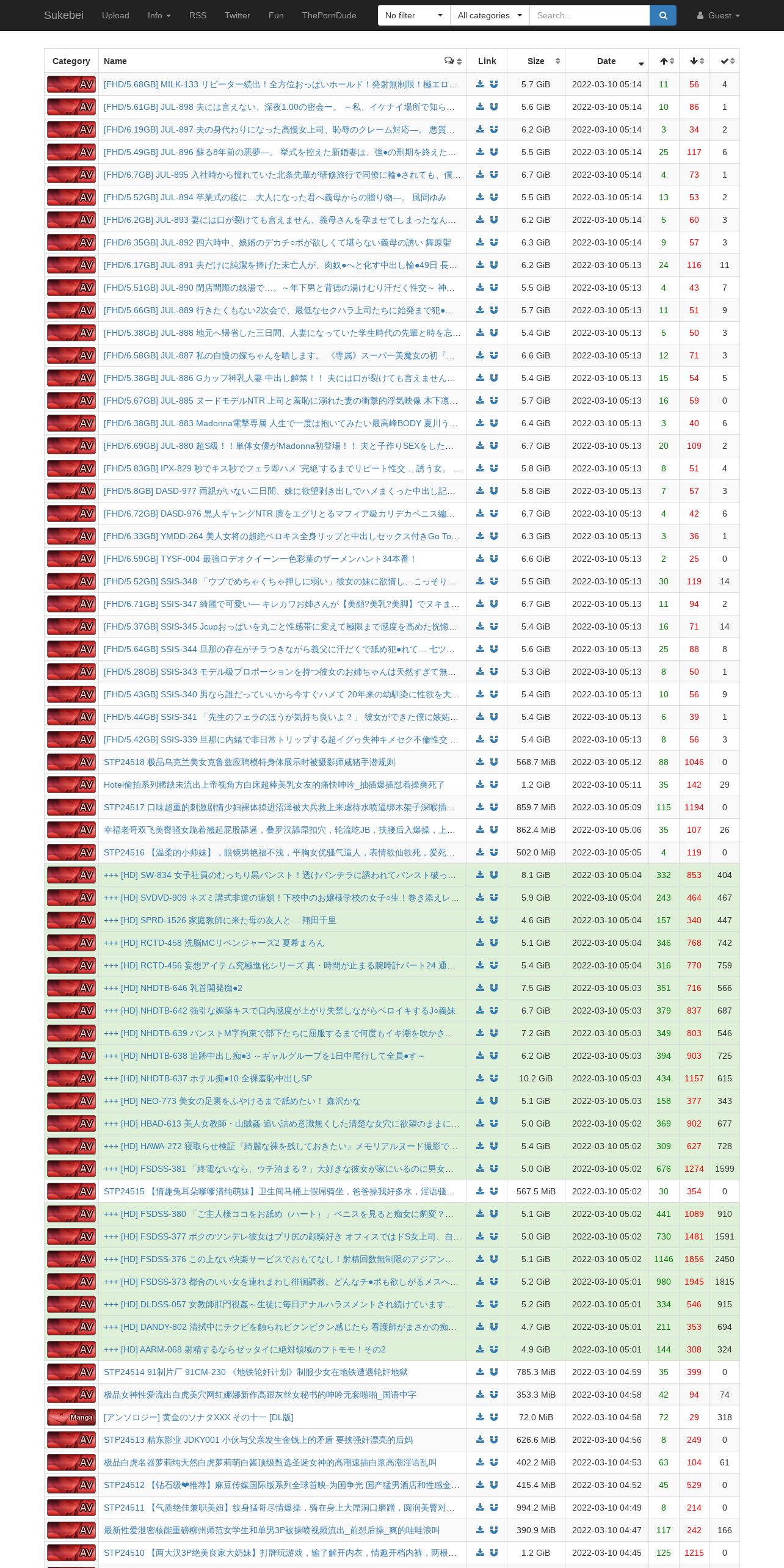This screenshot has height=1568, width=784.
Task: Download torrent file for RCTD-458 row
Action: (x=481, y=943)
